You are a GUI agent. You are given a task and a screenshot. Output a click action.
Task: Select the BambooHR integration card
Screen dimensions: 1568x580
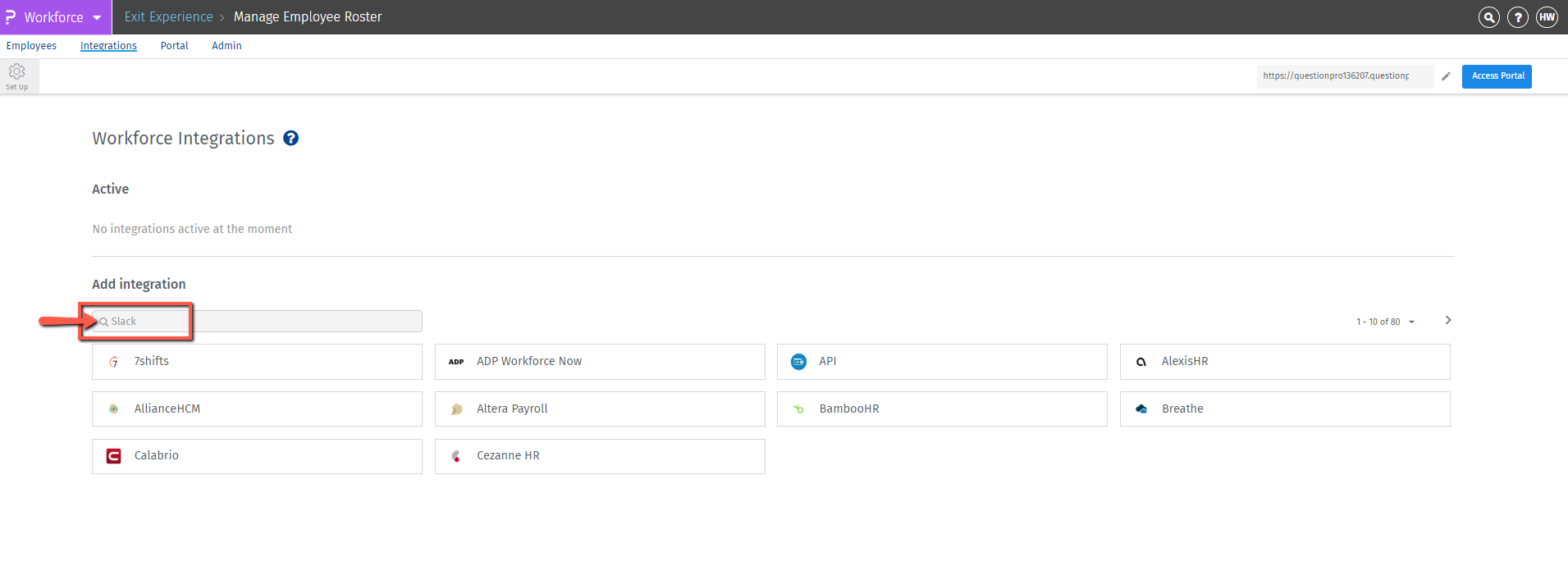click(x=941, y=409)
